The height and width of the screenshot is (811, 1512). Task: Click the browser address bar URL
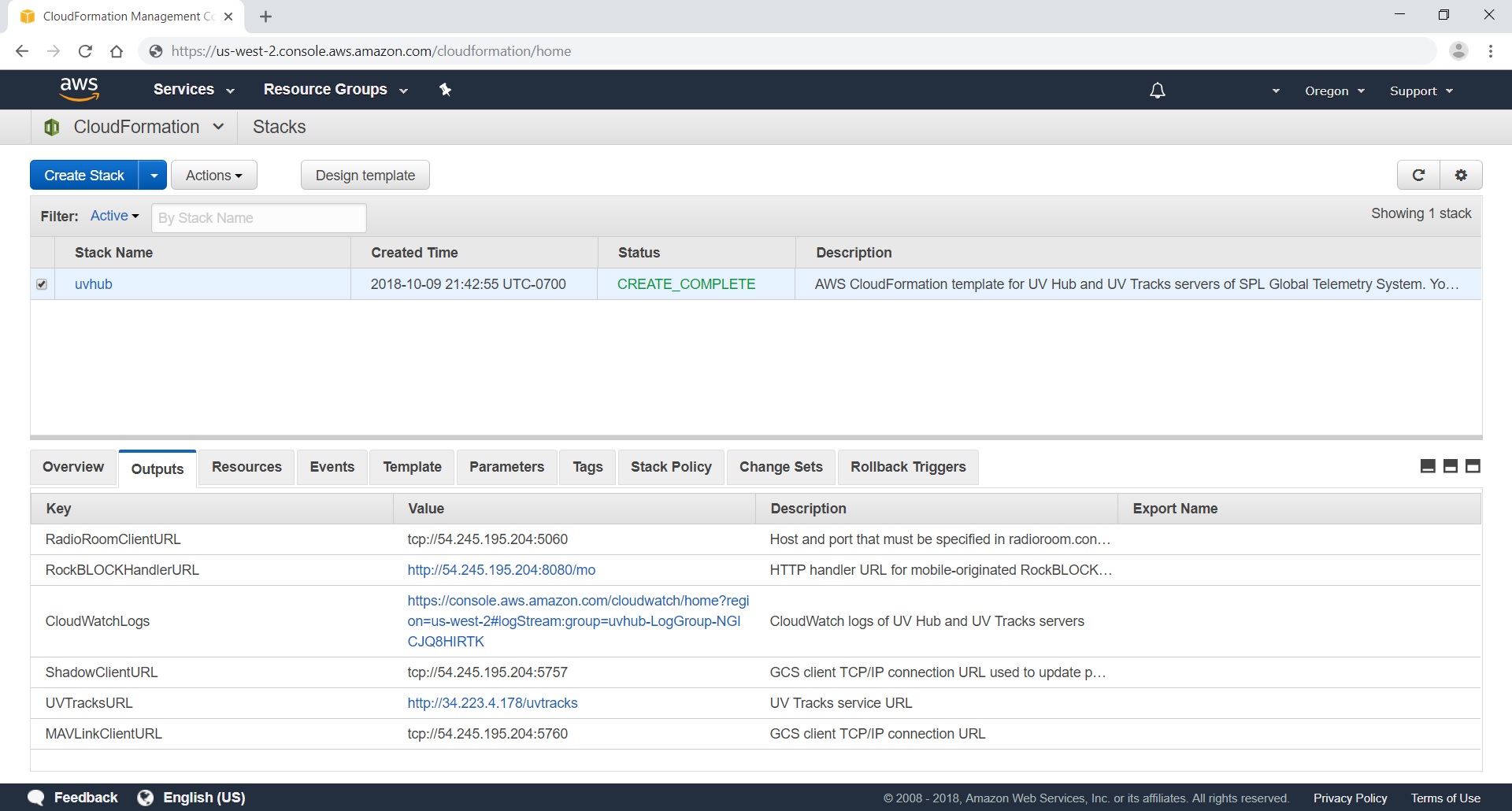[372, 51]
